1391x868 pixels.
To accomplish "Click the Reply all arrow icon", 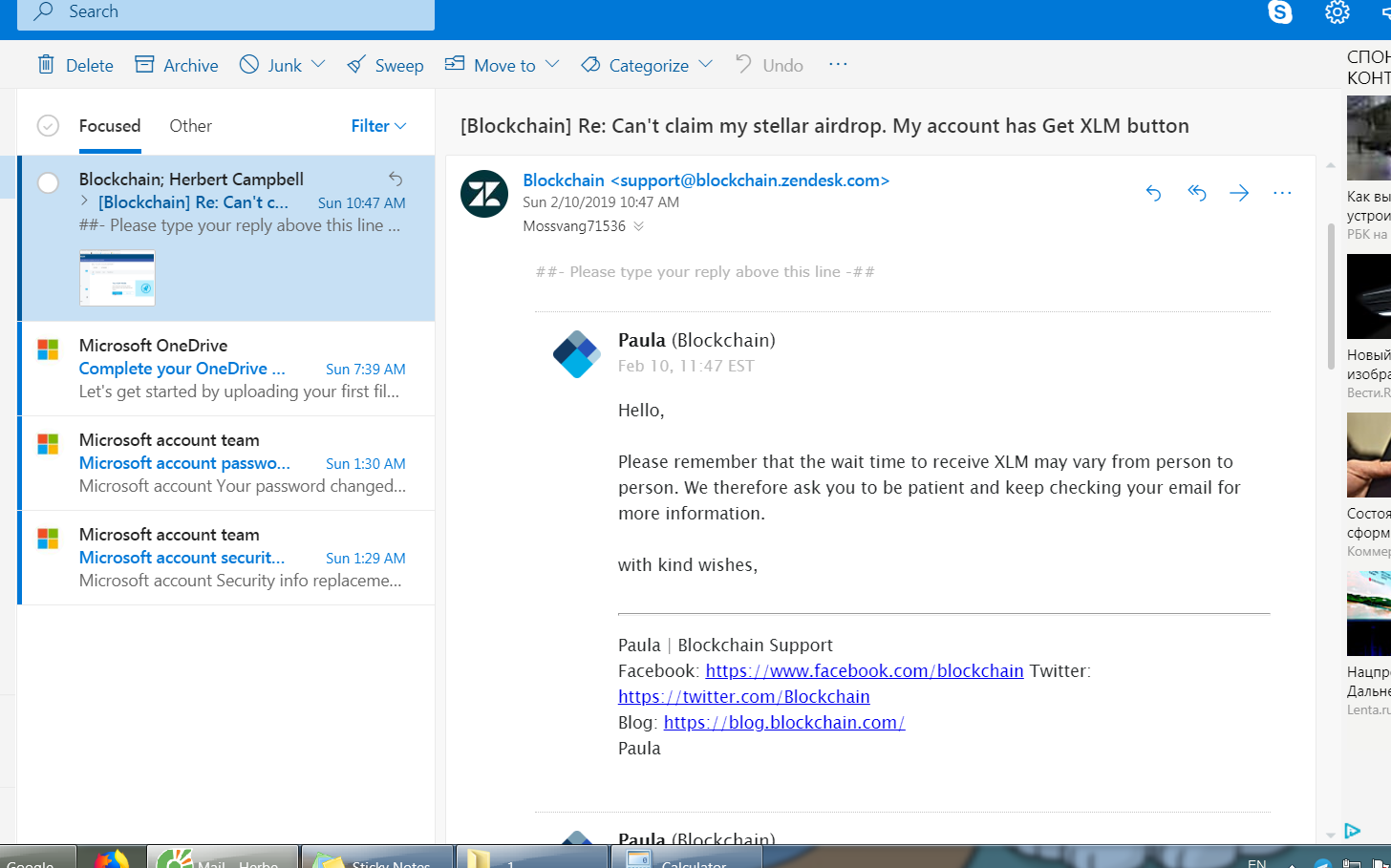I will [x=1196, y=193].
